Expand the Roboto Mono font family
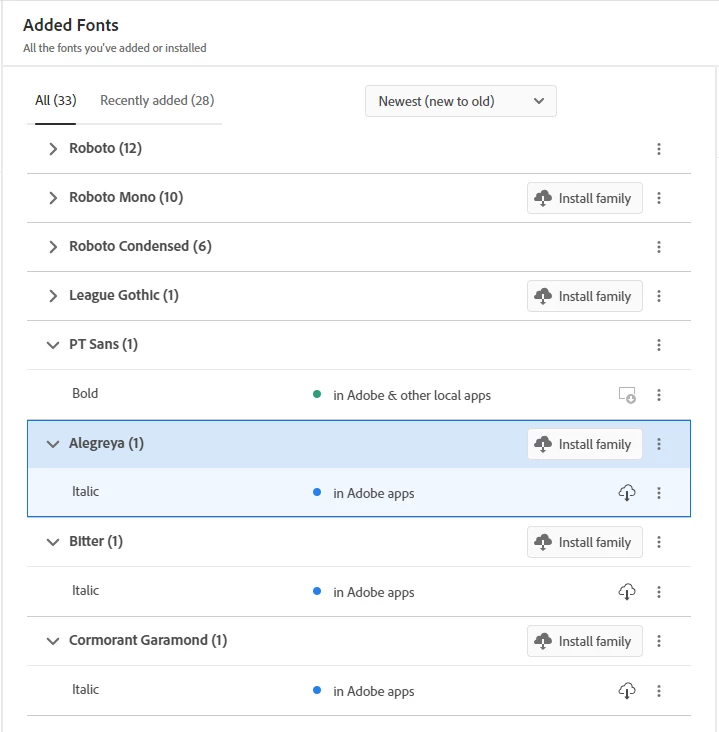 (x=53, y=198)
